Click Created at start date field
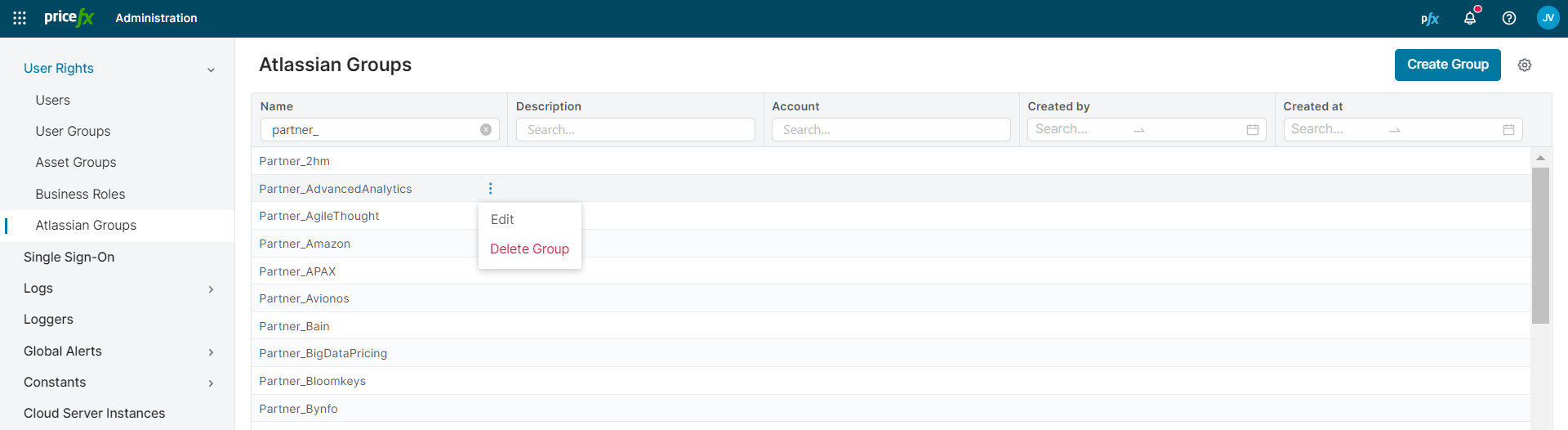 click(x=1334, y=129)
